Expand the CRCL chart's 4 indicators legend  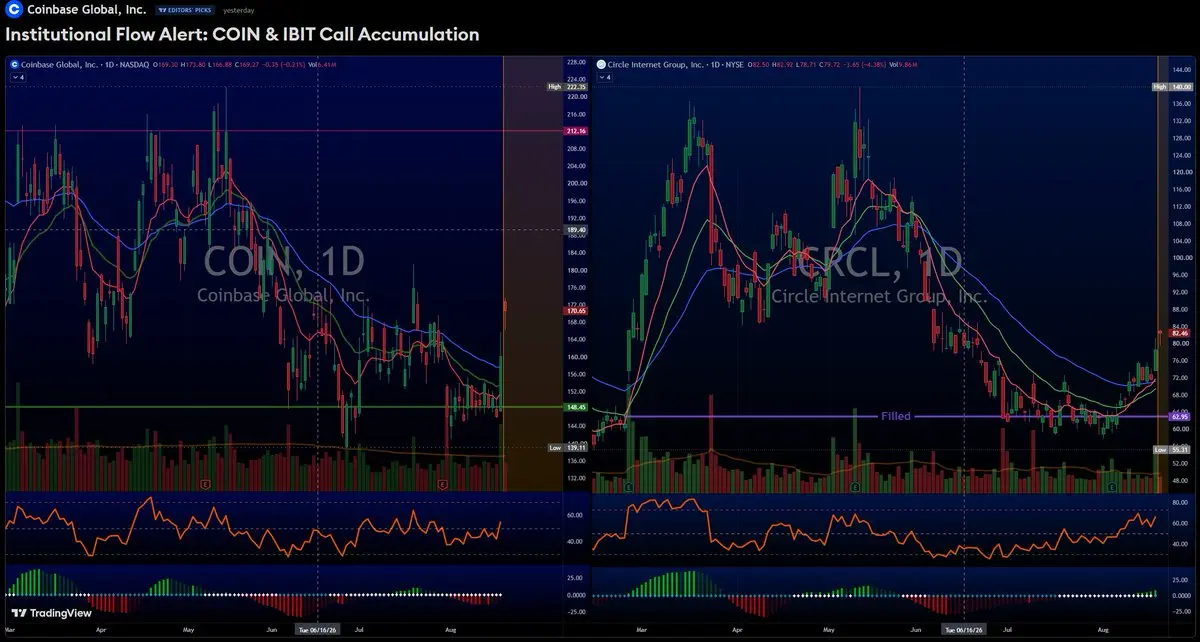click(603, 76)
